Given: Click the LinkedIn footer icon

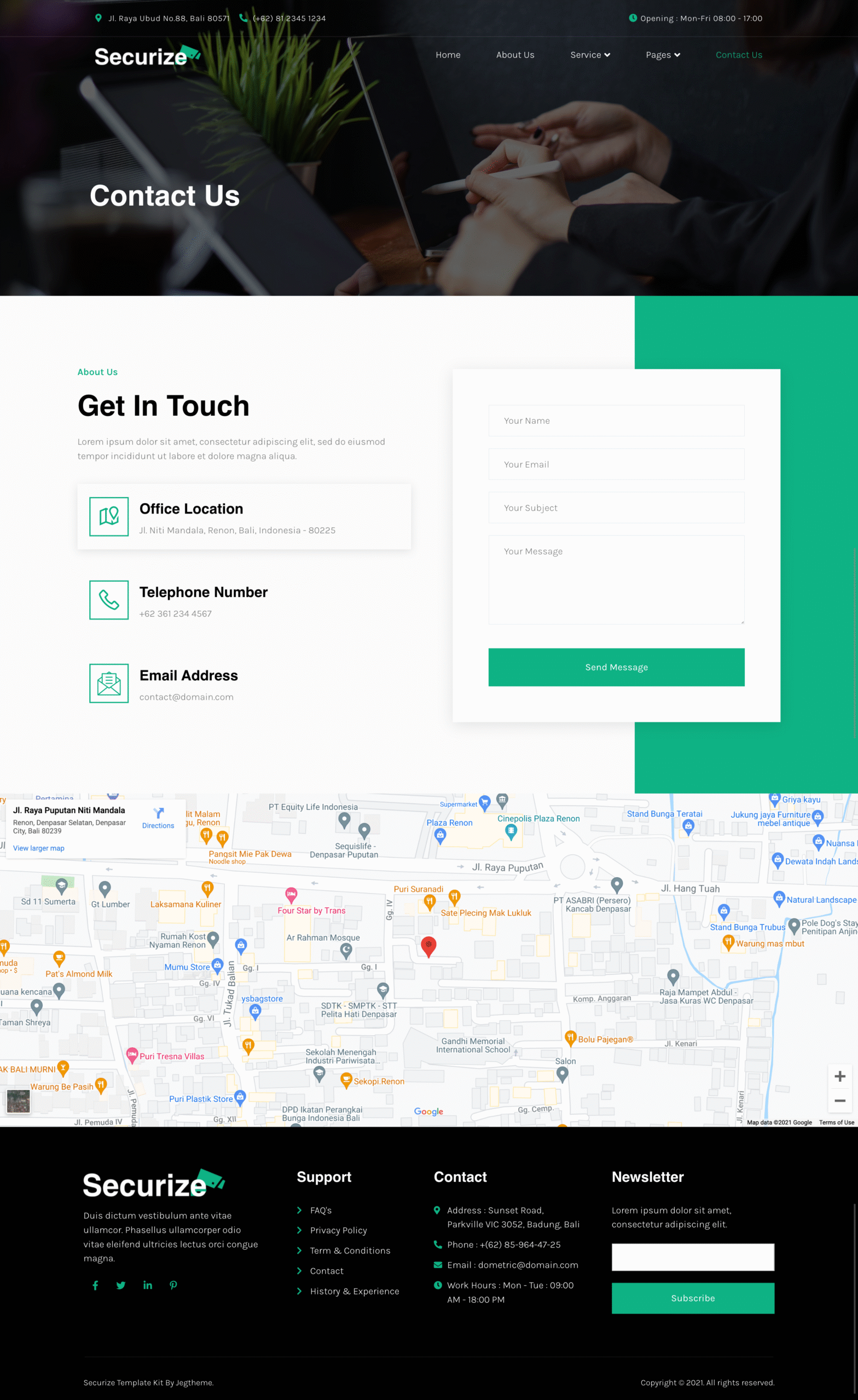Looking at the screenshot, I should [148, 1285].
